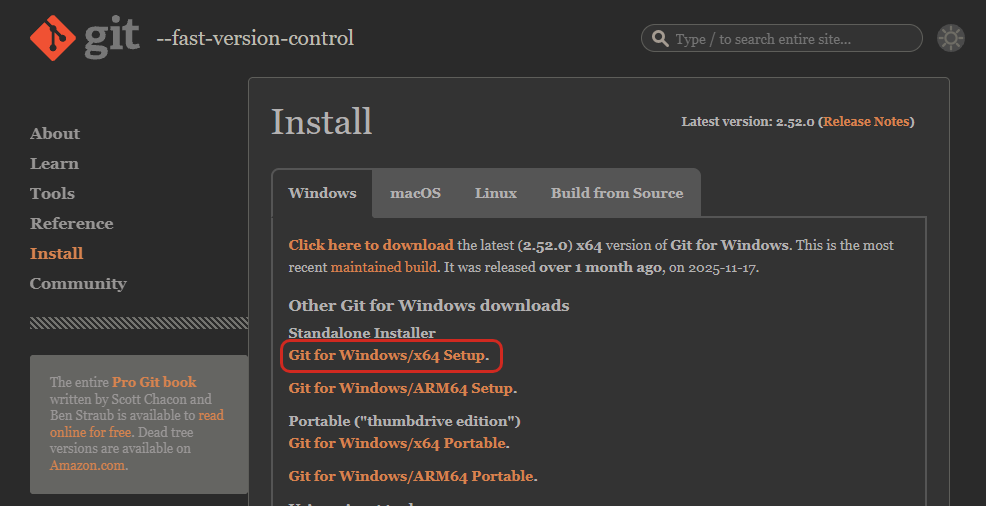
Task: Click into the site search field
Action: click(782, 38)
